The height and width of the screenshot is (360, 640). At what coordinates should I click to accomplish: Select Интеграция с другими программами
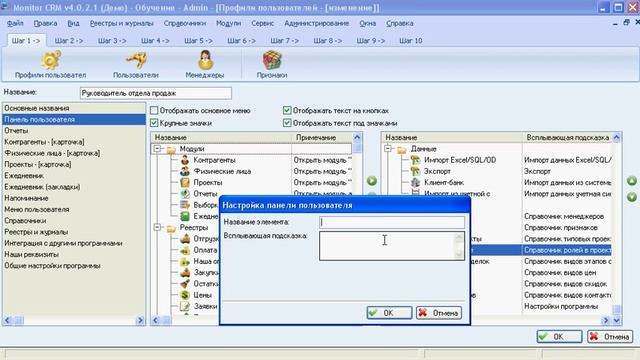tap(73, 243)
